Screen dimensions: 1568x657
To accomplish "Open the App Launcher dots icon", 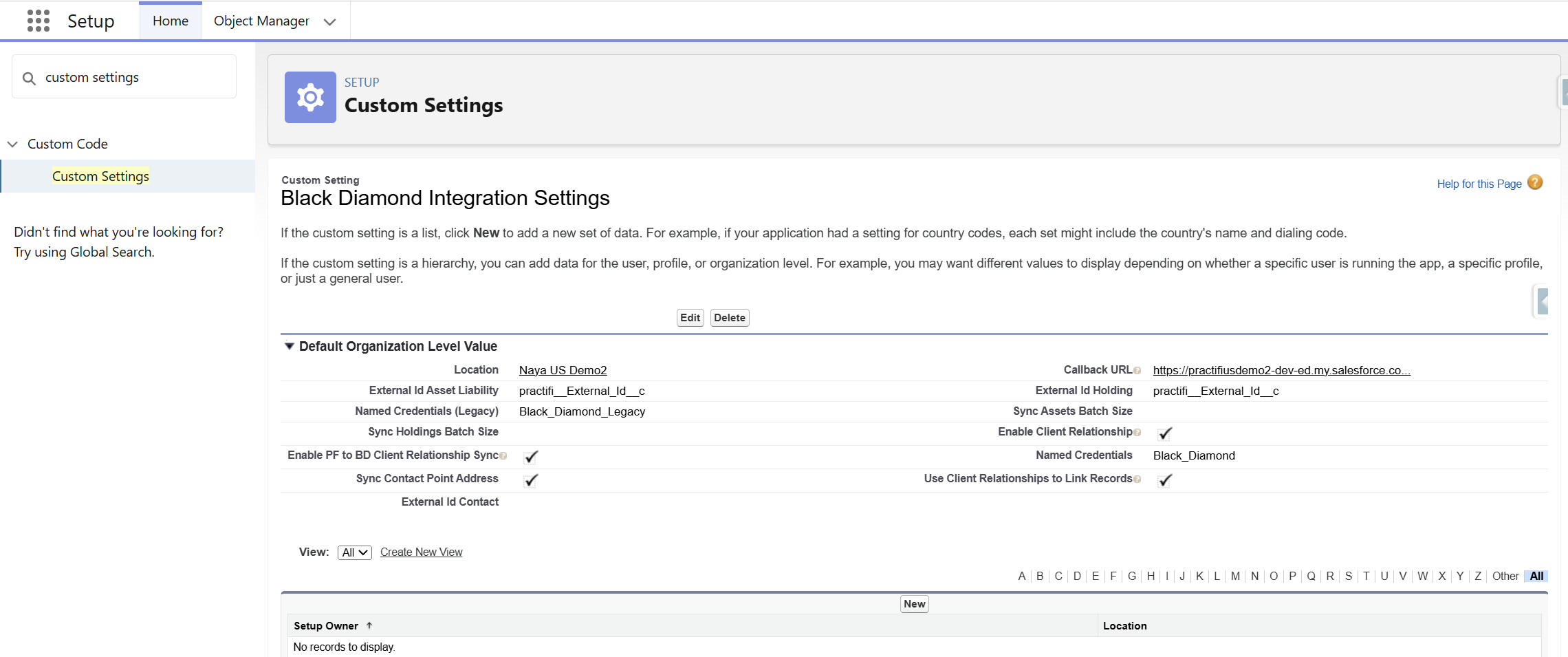I will click(39, 21).
